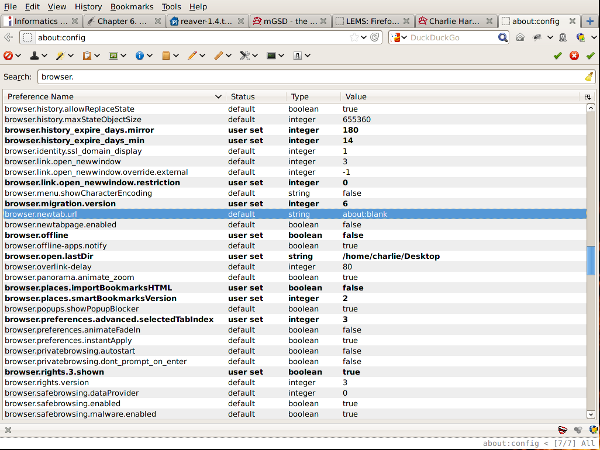Click the page identity icon in address bar

(27, 38)
